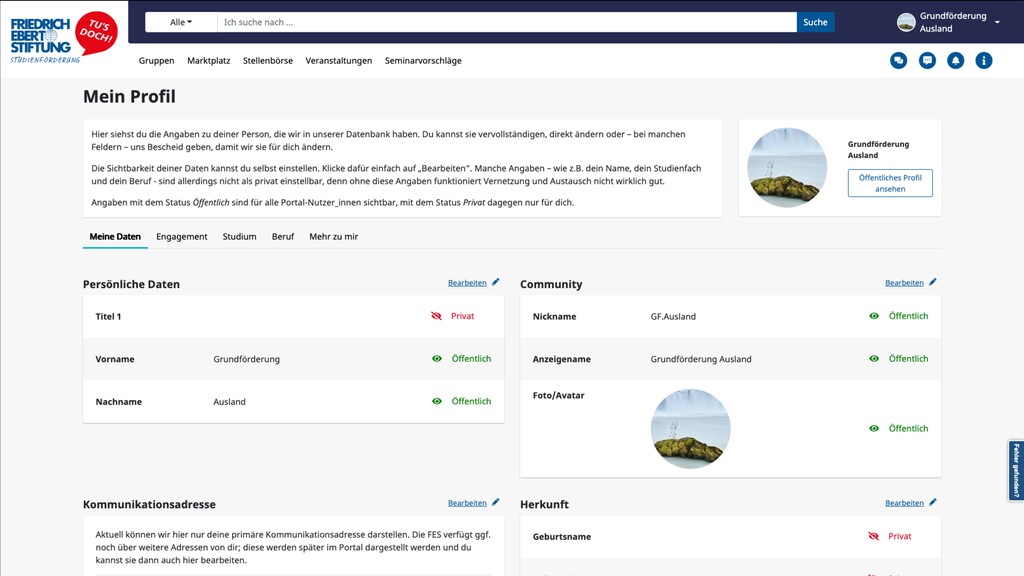This screenshot has height=576, width=1024.
Task: Open the "Alle" search filter dropdown
Action: click(x=181, y=22)
